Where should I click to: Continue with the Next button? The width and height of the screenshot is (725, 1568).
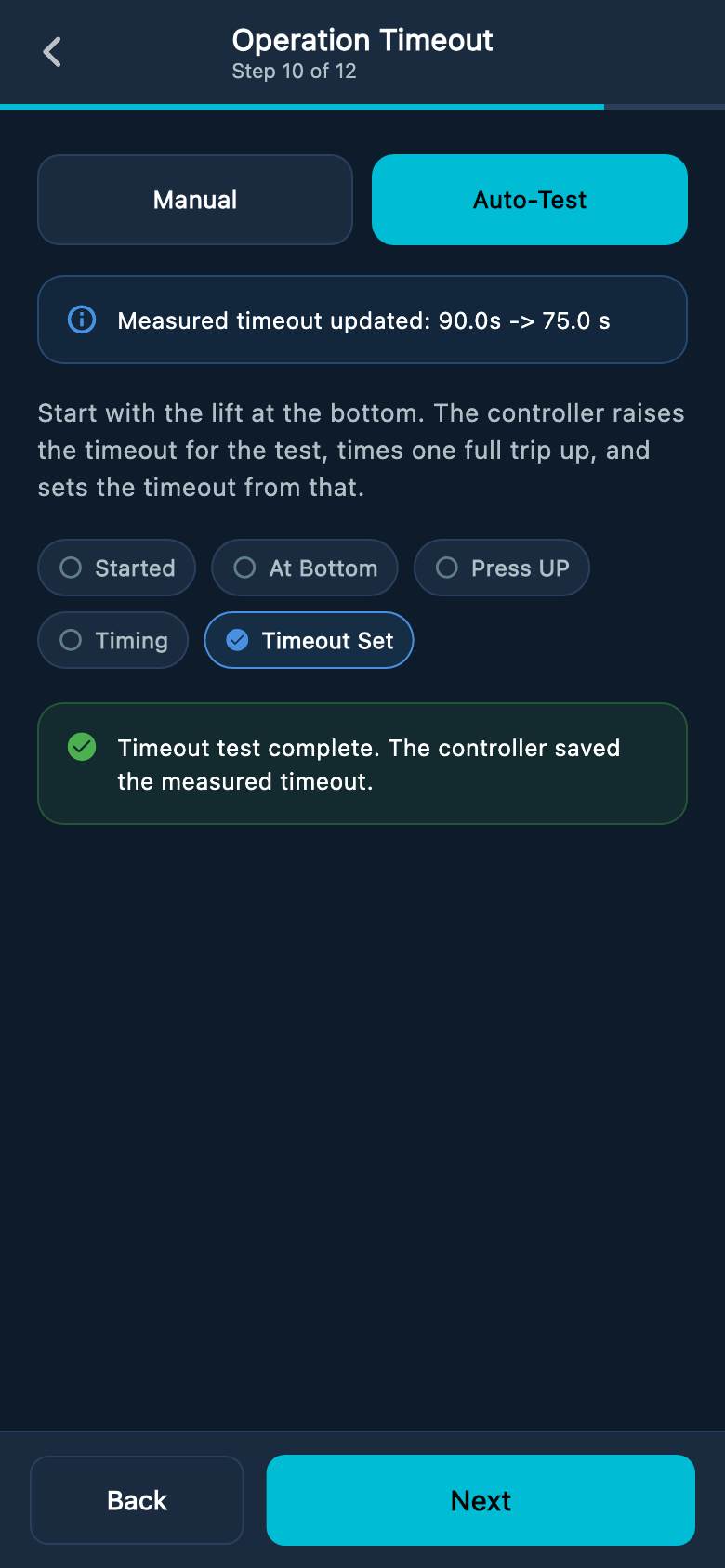coord(481,1500)
